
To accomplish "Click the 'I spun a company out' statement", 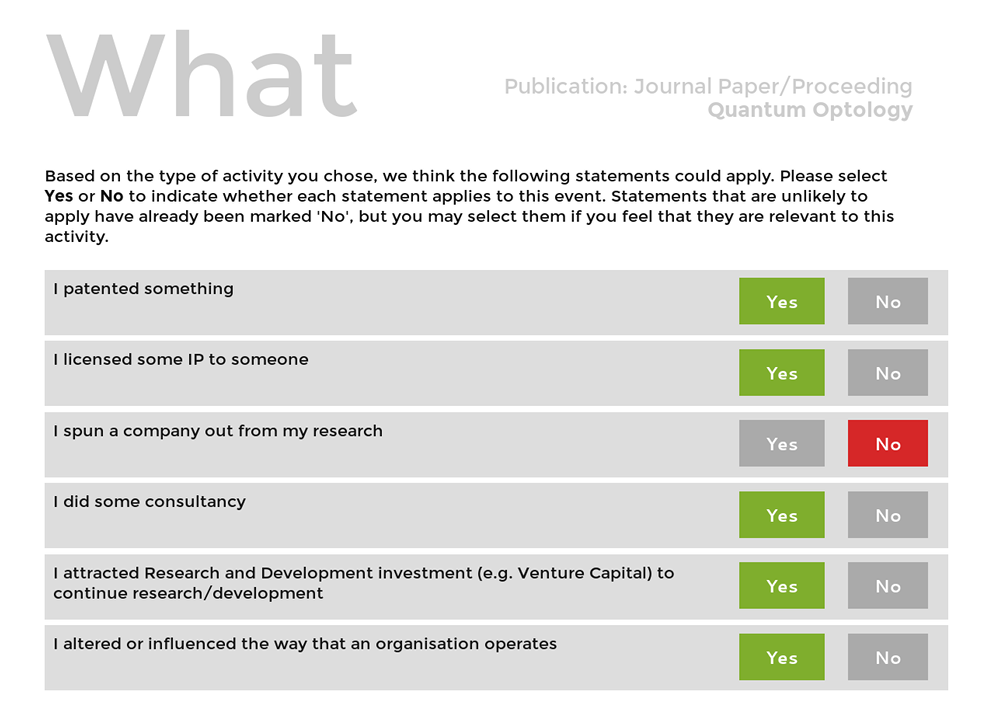I will (218, 431).
